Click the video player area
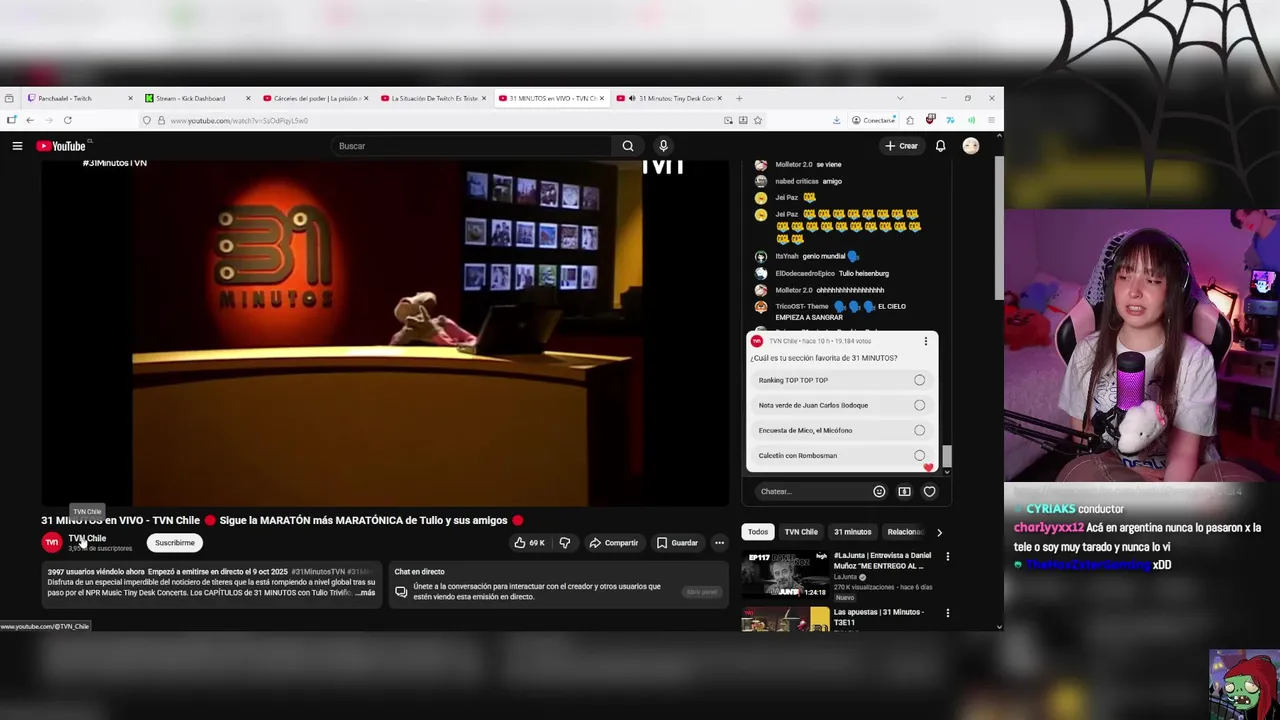The image size is (1280, 720). (x=385, y=333)
